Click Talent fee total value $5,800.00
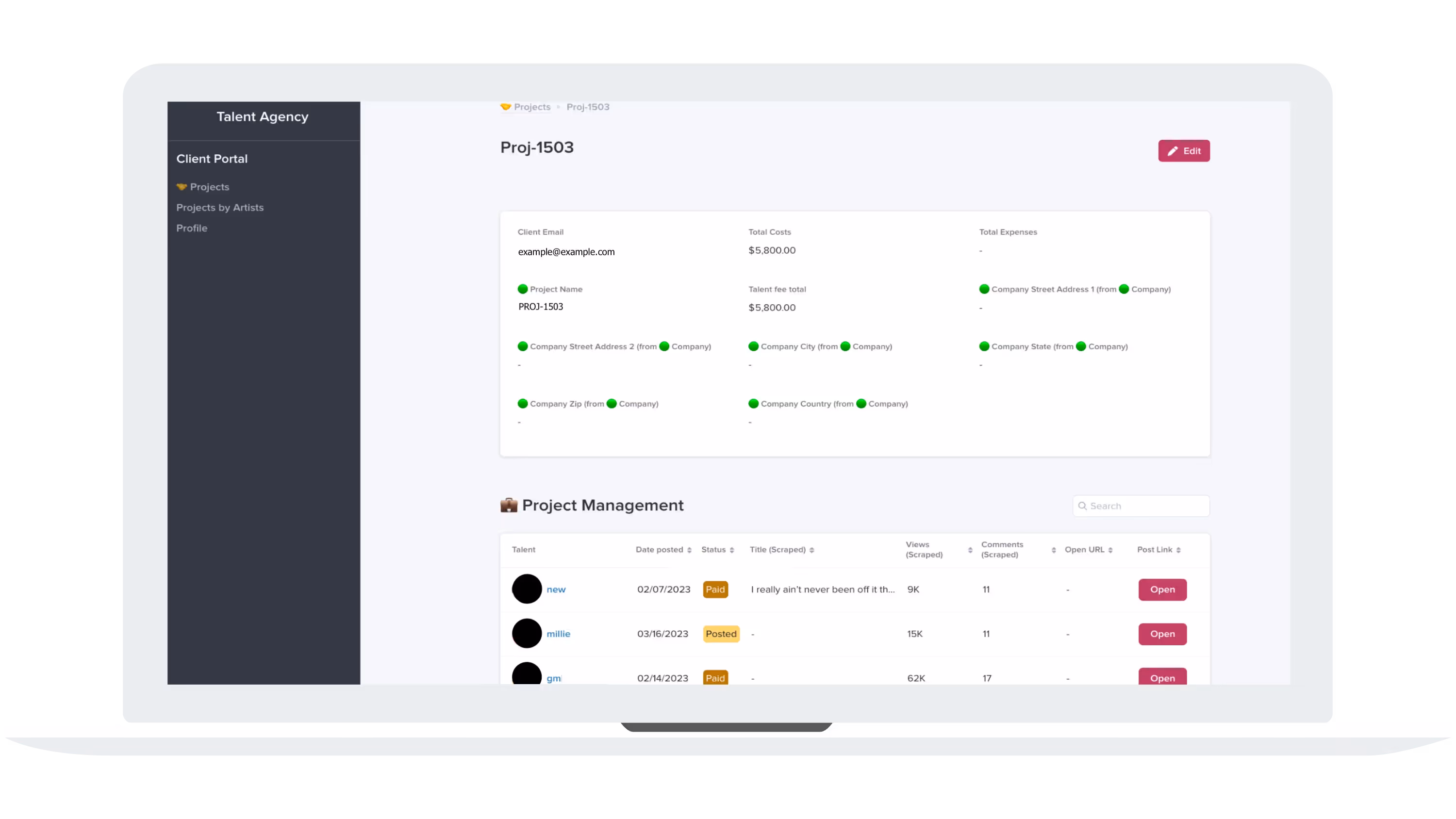This screenshot has height=819, width=1456. [772, 308]
